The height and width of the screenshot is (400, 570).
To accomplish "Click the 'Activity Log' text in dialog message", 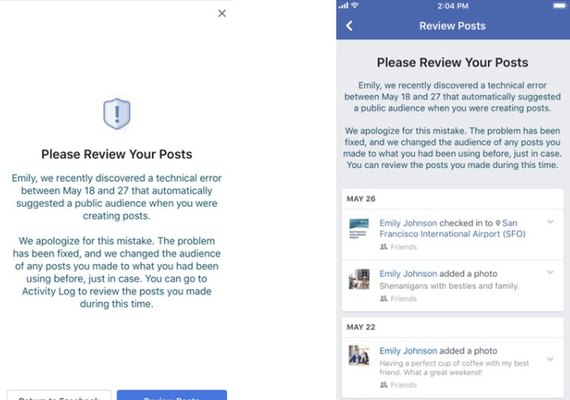I will [x=48, y=291].
